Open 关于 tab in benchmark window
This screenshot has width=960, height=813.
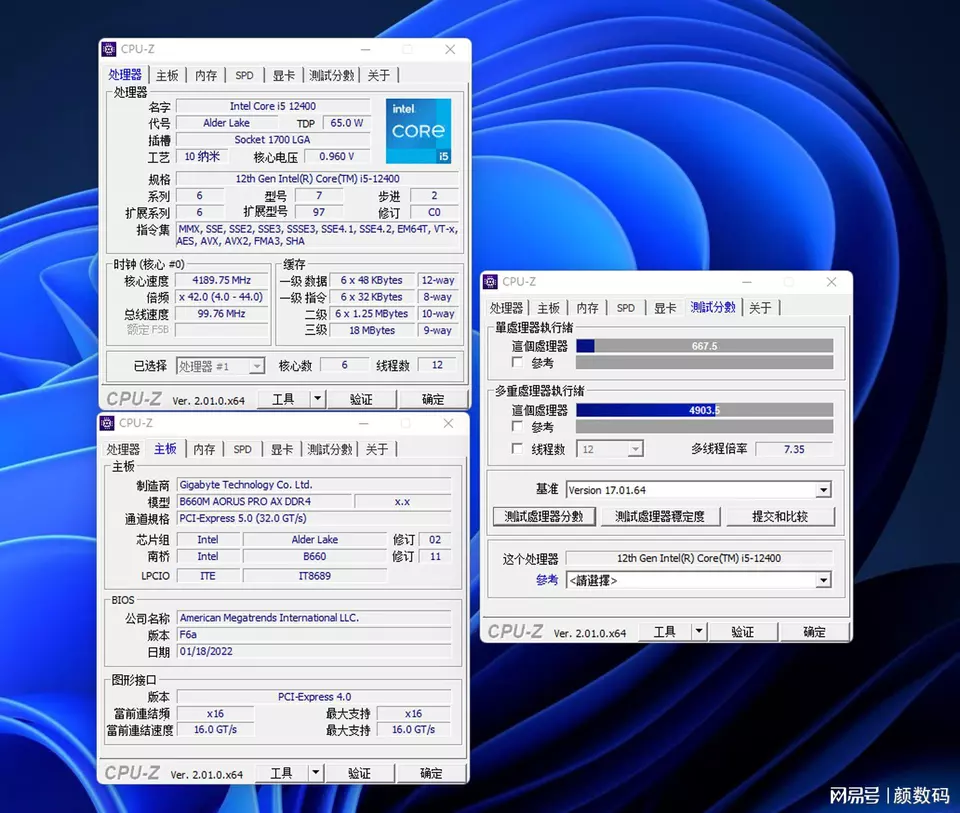pyautogui.click(x=760, y=308)
